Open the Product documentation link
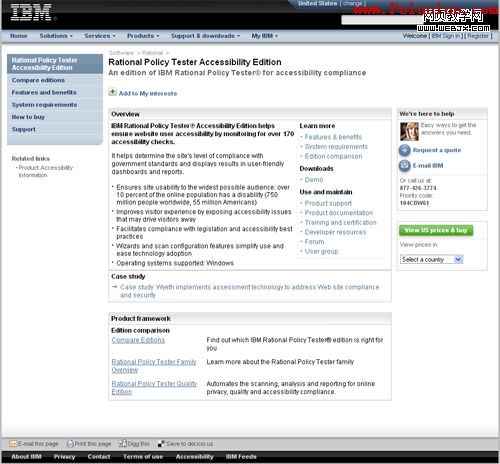500x464 pixels. [339, 213]
